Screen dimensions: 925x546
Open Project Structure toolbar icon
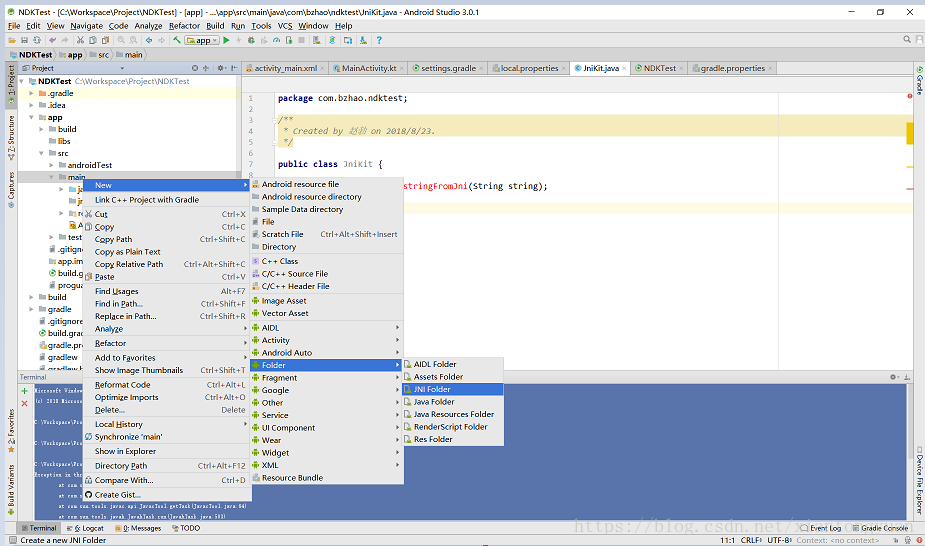(x=348, y=40)
